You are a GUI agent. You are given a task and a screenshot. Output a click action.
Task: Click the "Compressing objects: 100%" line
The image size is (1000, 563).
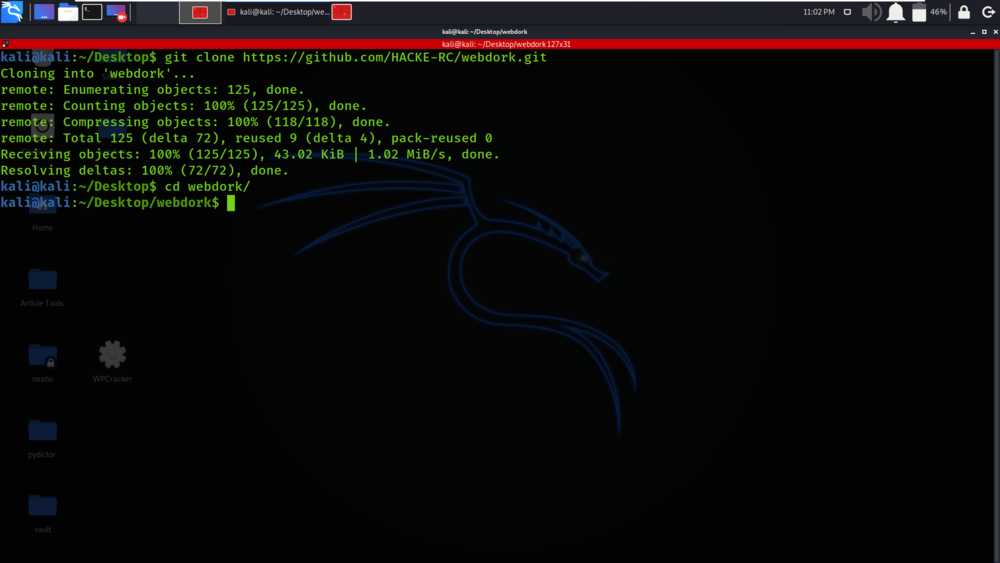tap(195, 122)
